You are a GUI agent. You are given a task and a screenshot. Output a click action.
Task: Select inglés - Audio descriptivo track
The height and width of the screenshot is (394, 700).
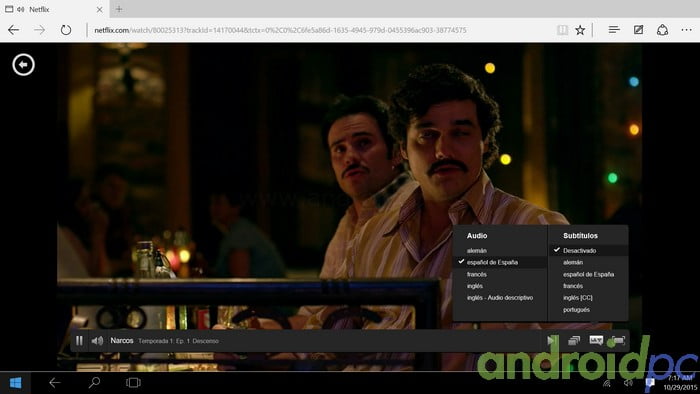(x=500, y=298)
